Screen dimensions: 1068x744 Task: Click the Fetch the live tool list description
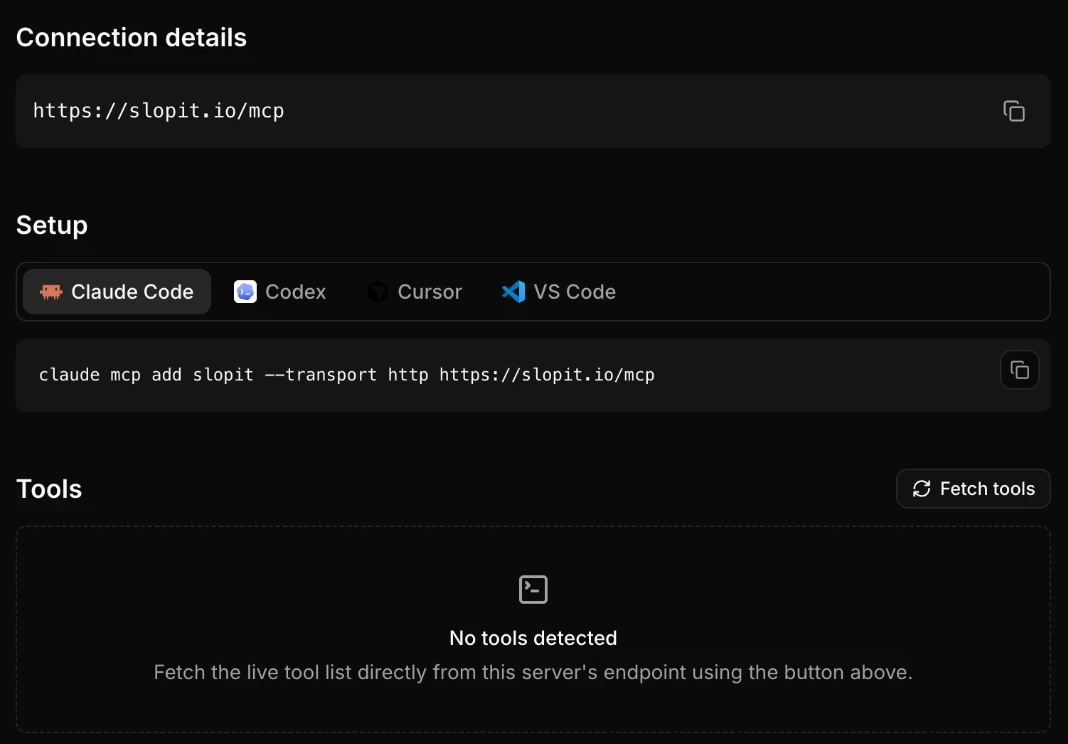pyautogui.click(x=533, y=672)
